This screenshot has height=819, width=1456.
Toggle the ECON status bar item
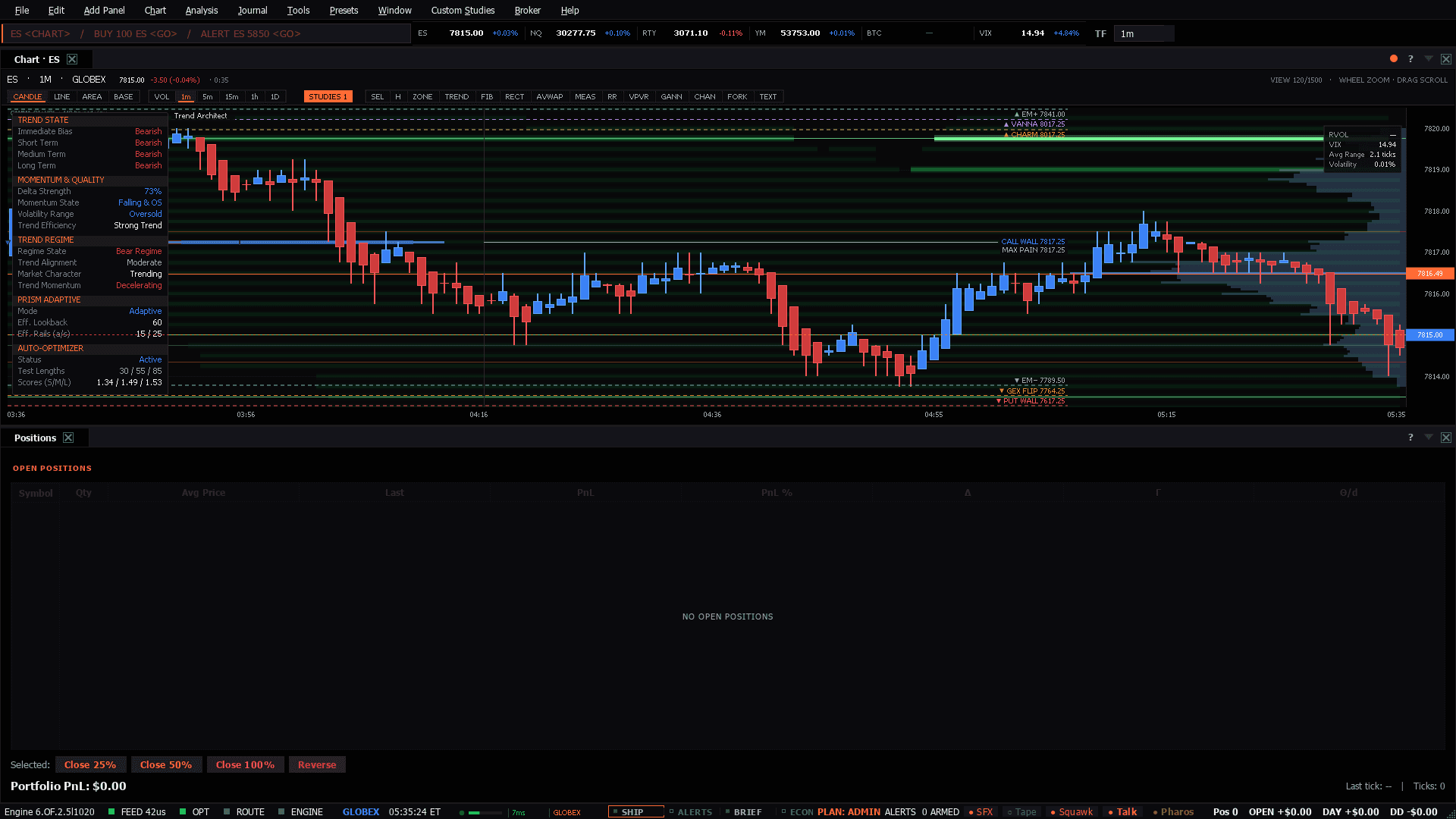pyautogui.click(x=797, y=811)
